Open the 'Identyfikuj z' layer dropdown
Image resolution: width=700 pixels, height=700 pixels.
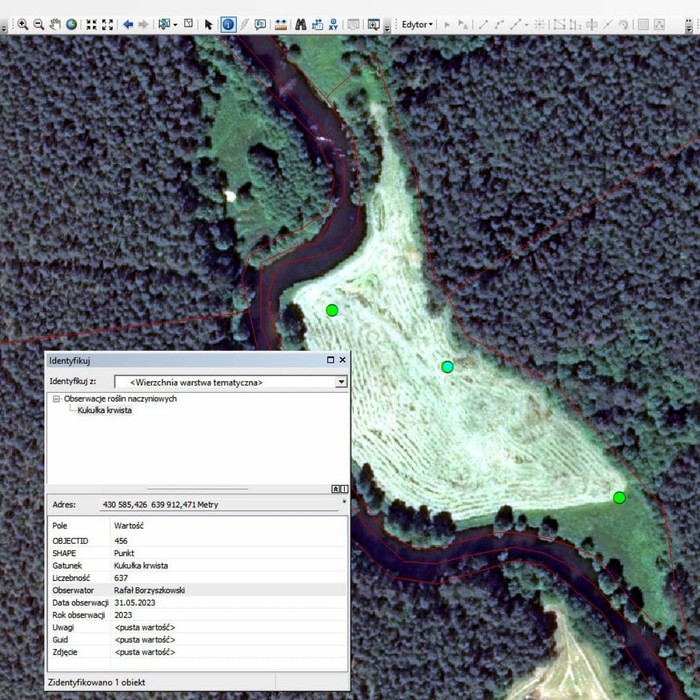(341, 381)
